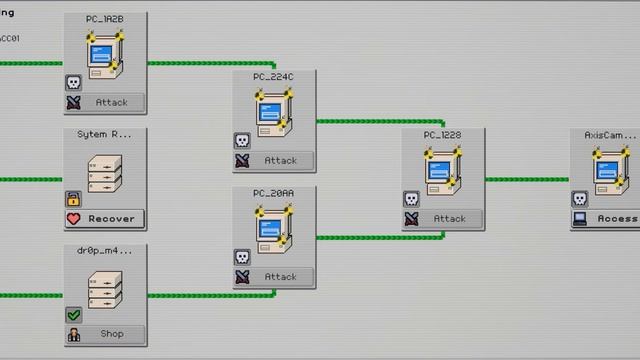Click the crossed swords icon on PC_1228
Viewport: 640px width, 360px height.
coord(411,219)
